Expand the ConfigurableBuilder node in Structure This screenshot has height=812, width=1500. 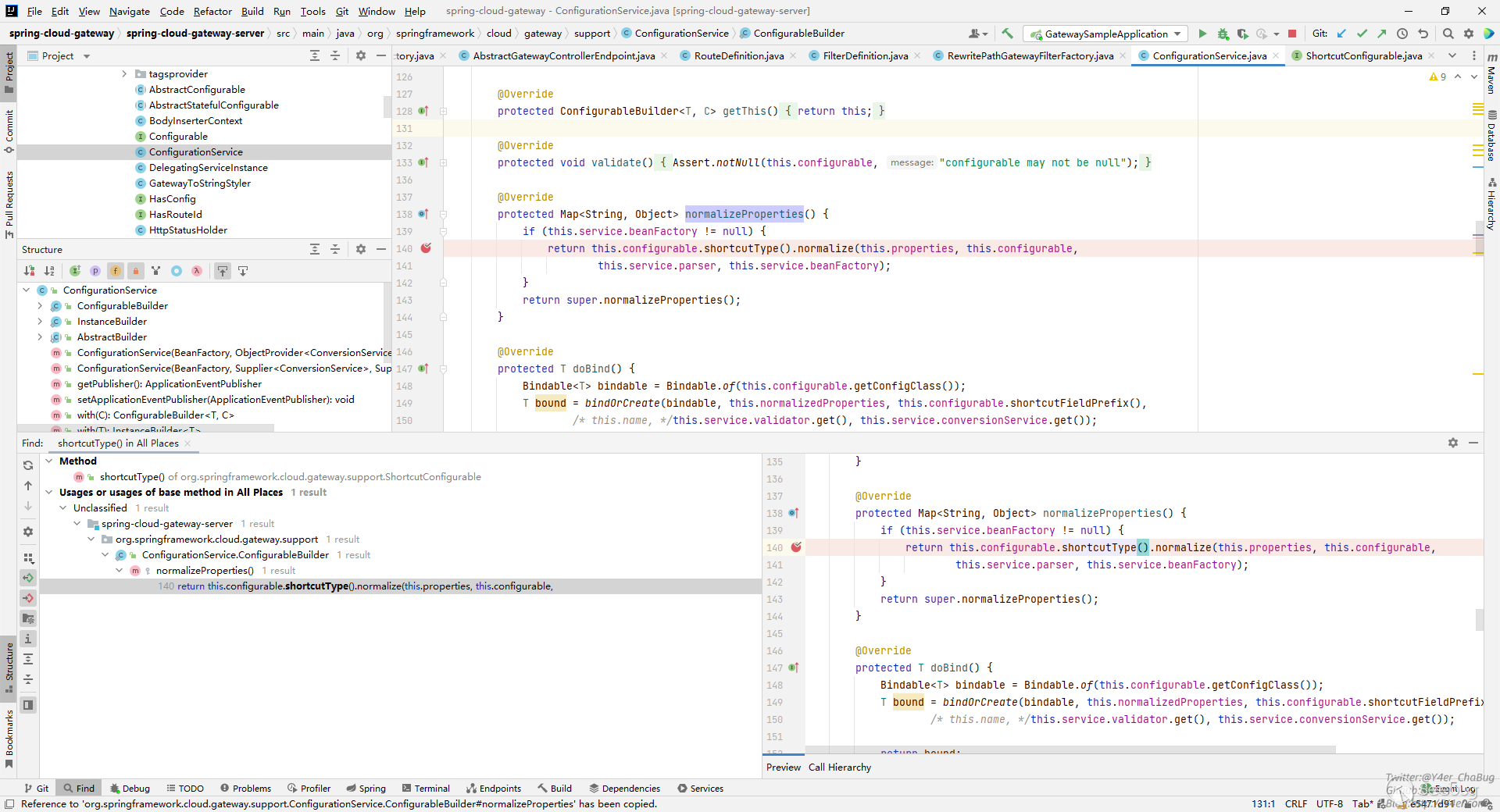(40, 306)
